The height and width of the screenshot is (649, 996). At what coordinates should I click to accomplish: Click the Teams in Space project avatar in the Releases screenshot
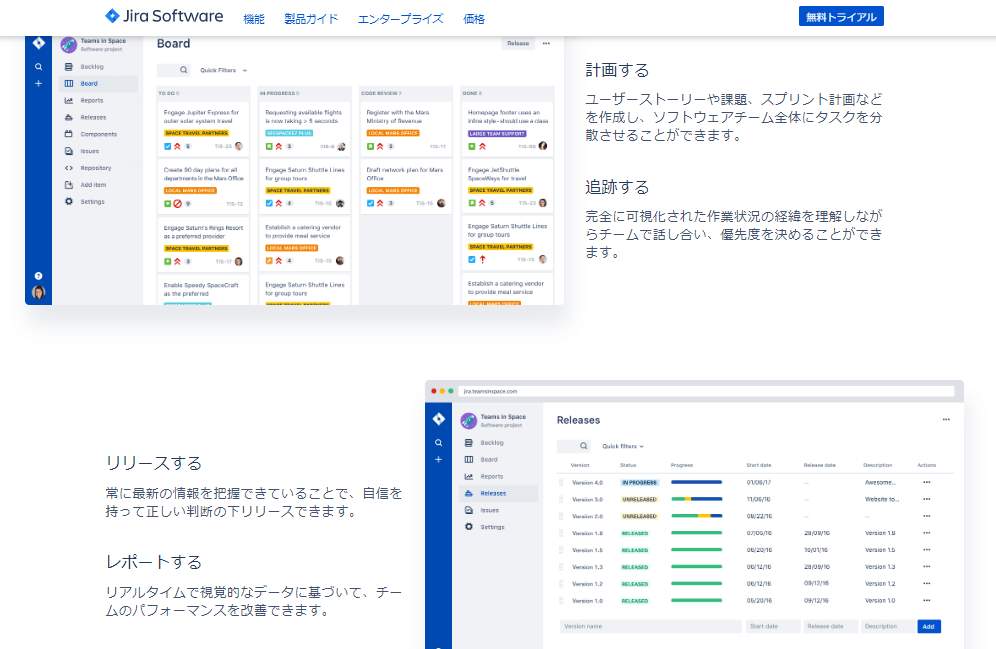pos(469,420)
